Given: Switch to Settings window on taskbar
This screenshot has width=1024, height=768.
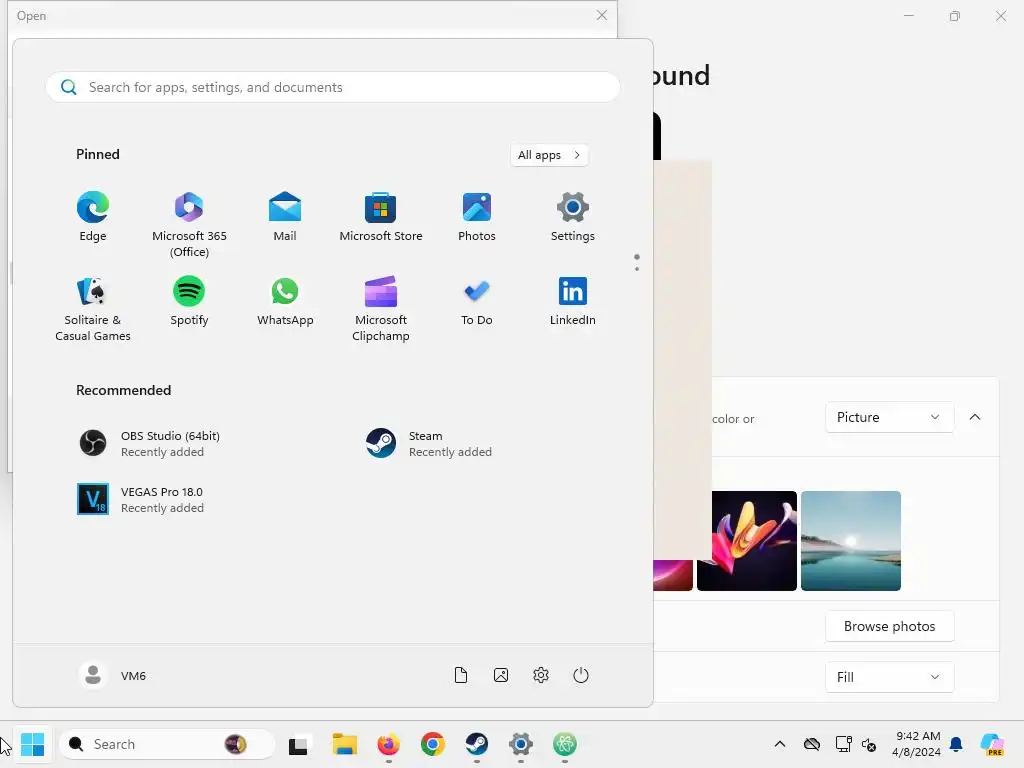Looking at the screenshot, I should [x=520, y=744].
